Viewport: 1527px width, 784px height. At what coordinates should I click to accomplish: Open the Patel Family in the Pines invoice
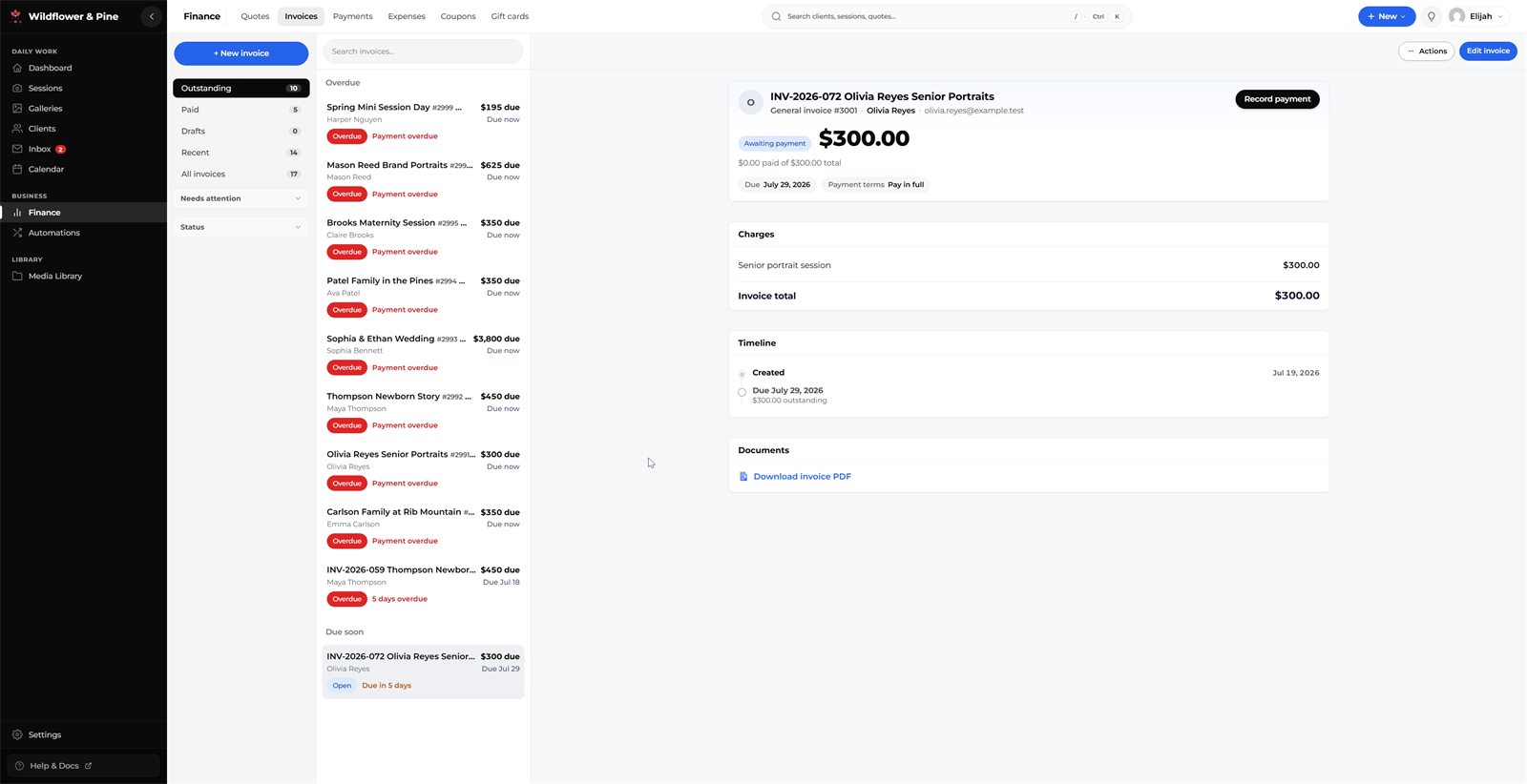(x=423, y=295)
